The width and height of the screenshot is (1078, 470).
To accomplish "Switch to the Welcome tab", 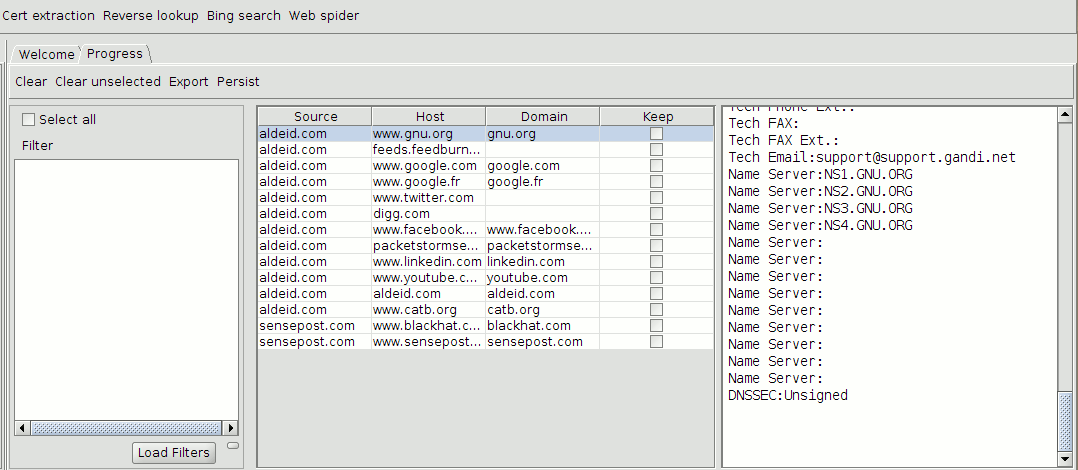I will [x=46, y=54].
